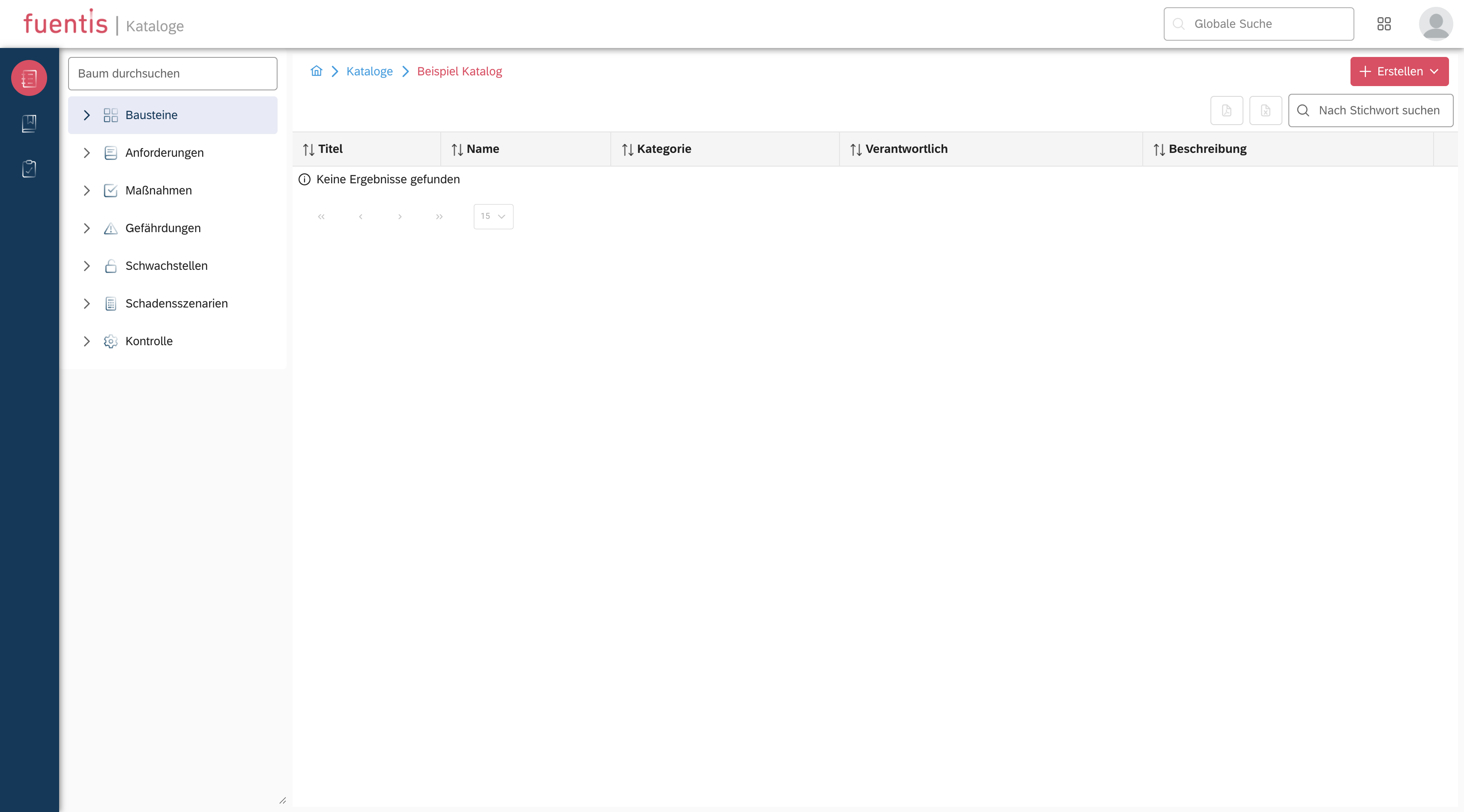Open Kataloge breadcrumb link
The height and width of the screenshot is (812, 1464).
click(369, 71)
